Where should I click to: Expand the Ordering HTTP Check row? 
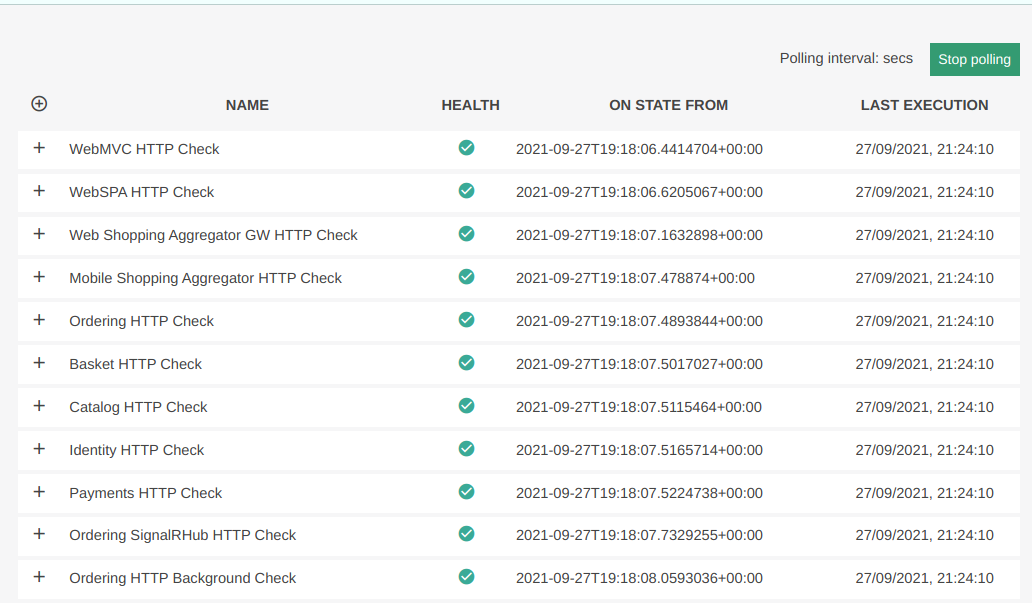tap(39, 320)
